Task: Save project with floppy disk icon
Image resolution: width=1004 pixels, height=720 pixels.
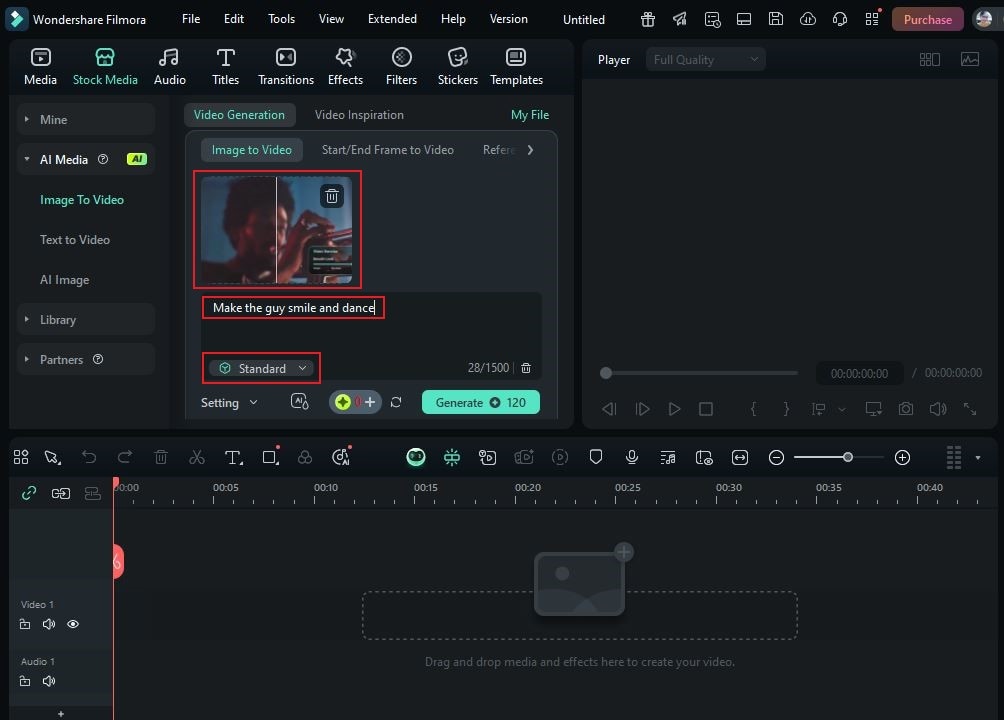Action: click(x=775, y=19)
